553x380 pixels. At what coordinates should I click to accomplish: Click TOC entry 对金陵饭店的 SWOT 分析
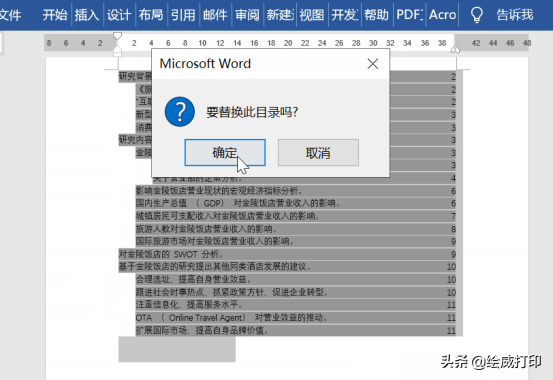point(171,254)
